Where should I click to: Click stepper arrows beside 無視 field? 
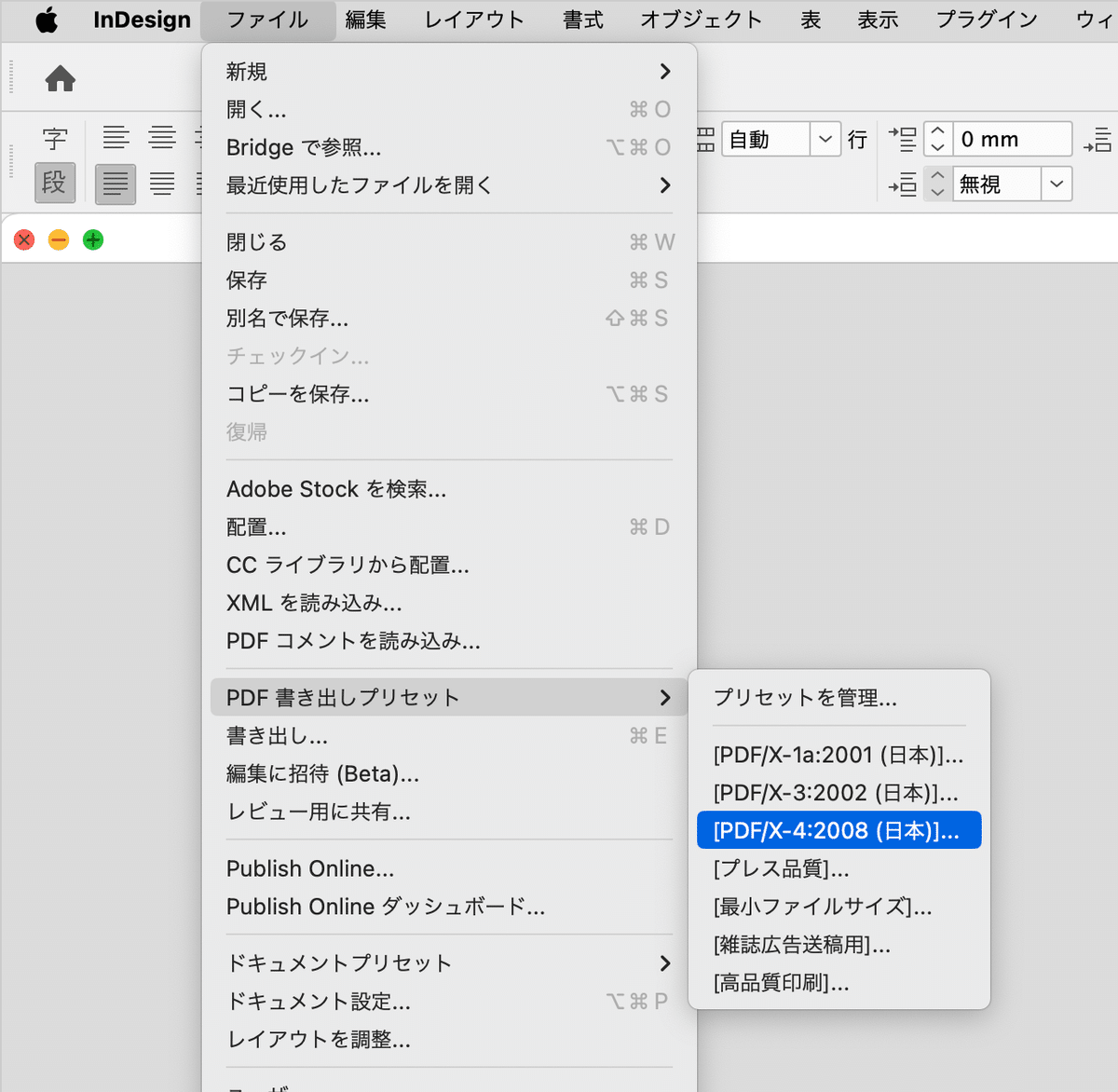[x=938, y=184]
